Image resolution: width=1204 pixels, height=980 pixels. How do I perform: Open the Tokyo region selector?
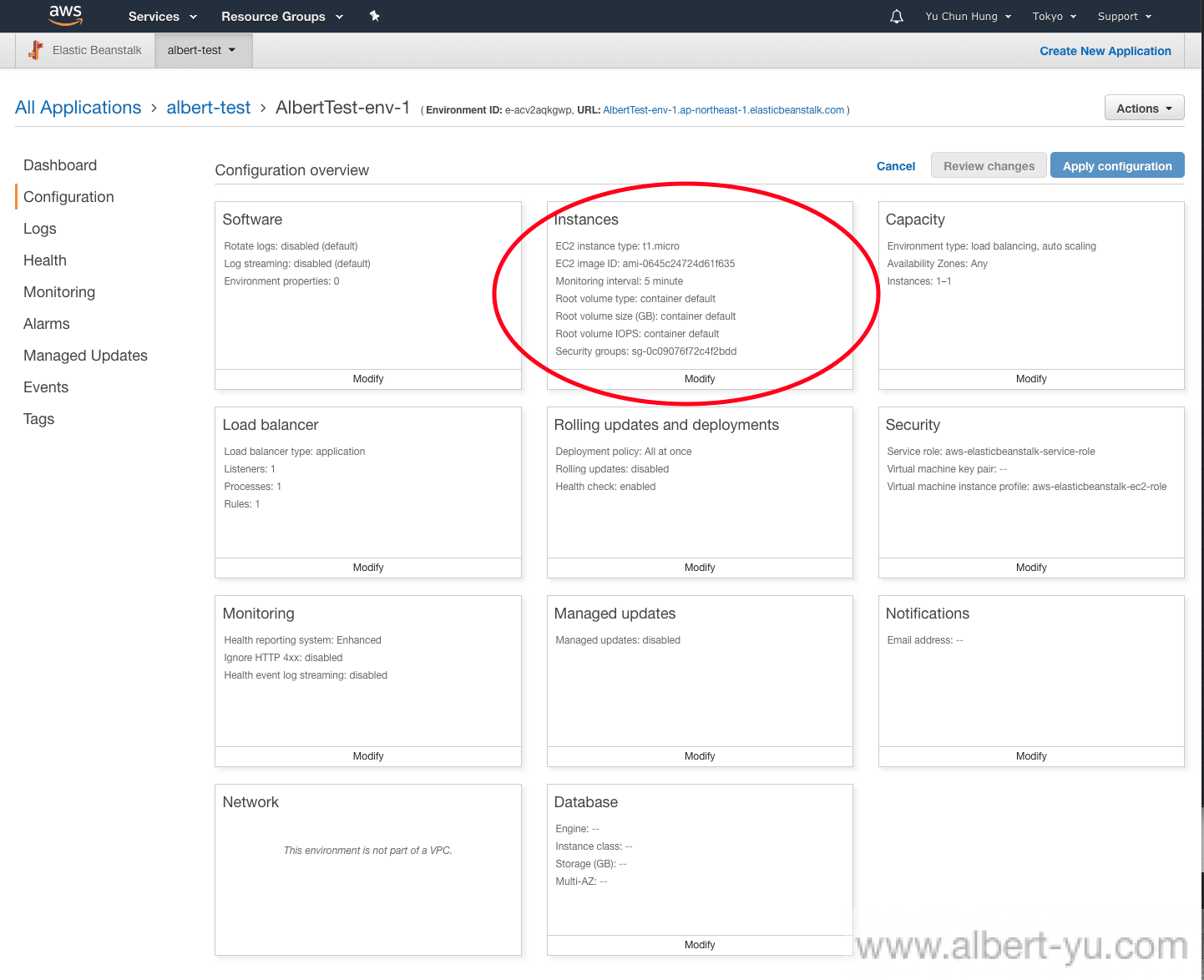(x=1055, y=17)
